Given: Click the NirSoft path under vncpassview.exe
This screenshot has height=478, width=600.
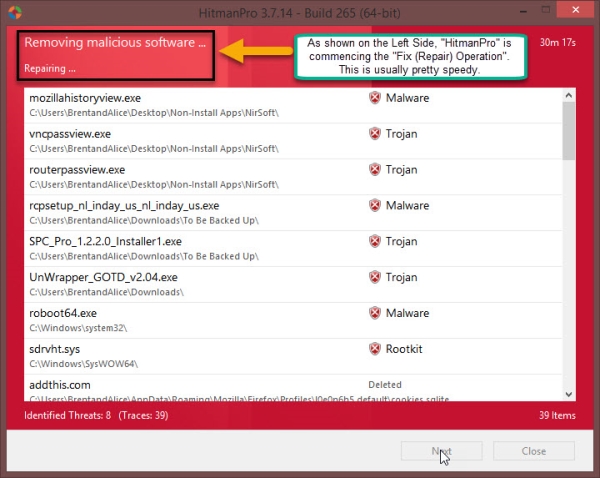Looking at the screenshot, I should tap(154, 148).
